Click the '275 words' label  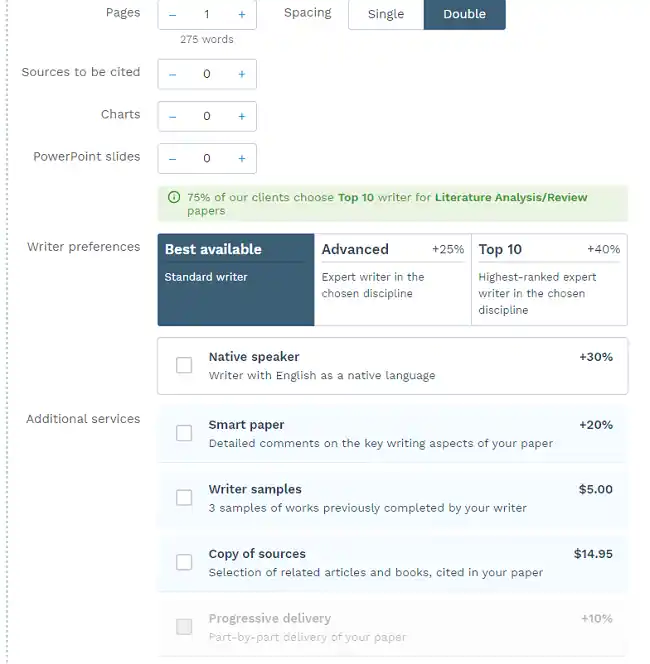[x=207, y=39]
